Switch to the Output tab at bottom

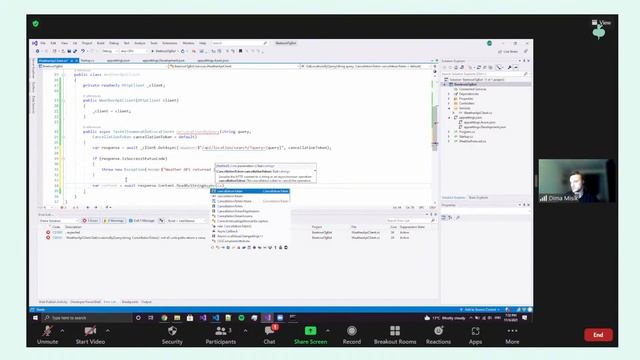pos(147,302)
